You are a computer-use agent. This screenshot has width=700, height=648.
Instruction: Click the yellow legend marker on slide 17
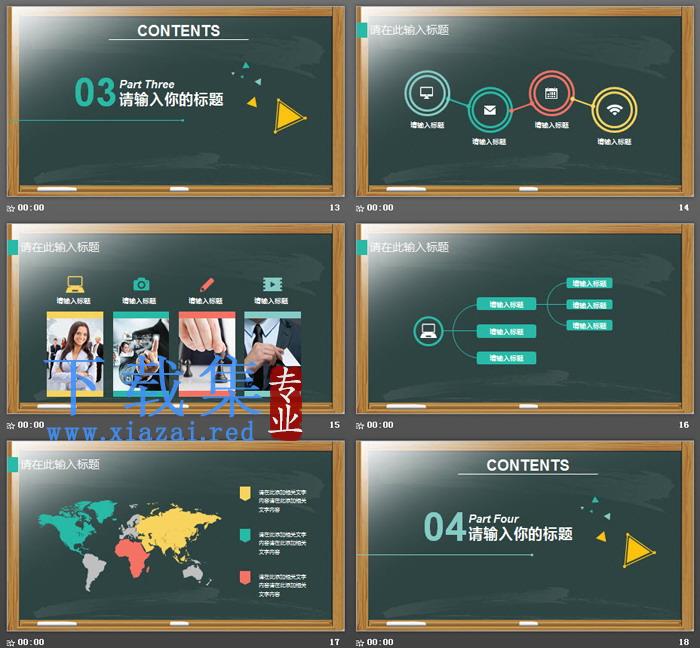tap(245, 494)
